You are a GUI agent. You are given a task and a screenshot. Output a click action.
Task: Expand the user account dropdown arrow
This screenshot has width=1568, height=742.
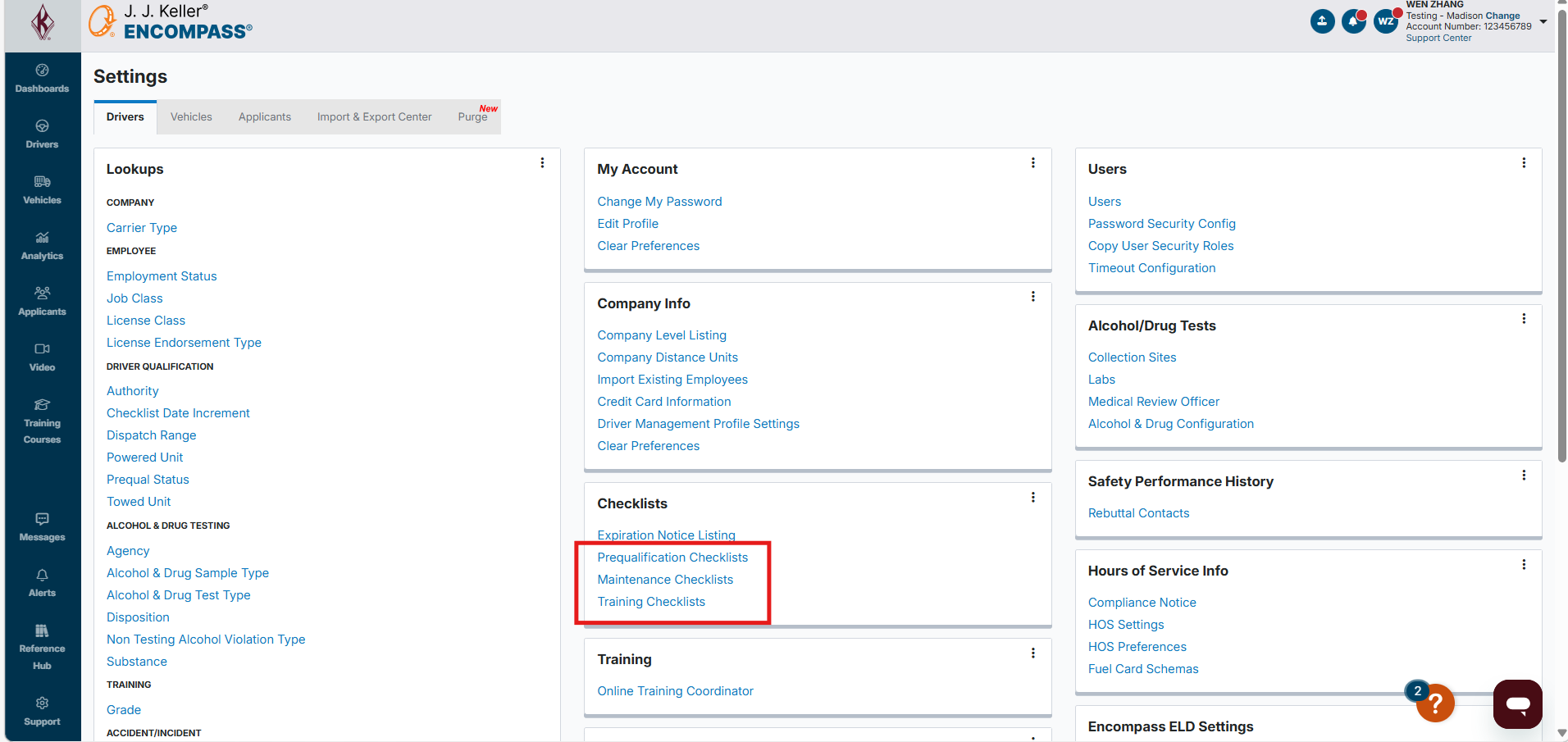[x=1543, y=21]
